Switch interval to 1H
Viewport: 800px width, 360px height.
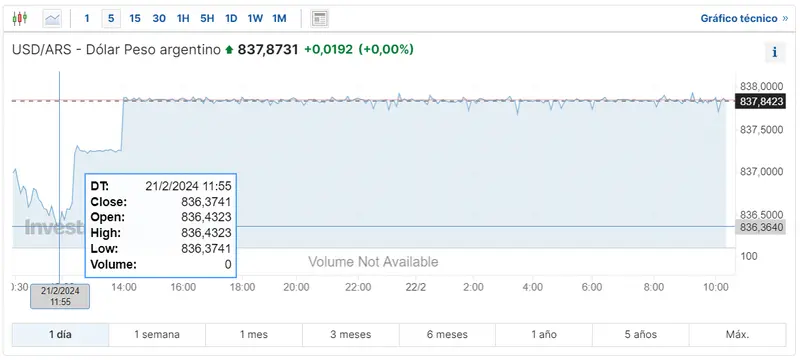pos(183,19)
